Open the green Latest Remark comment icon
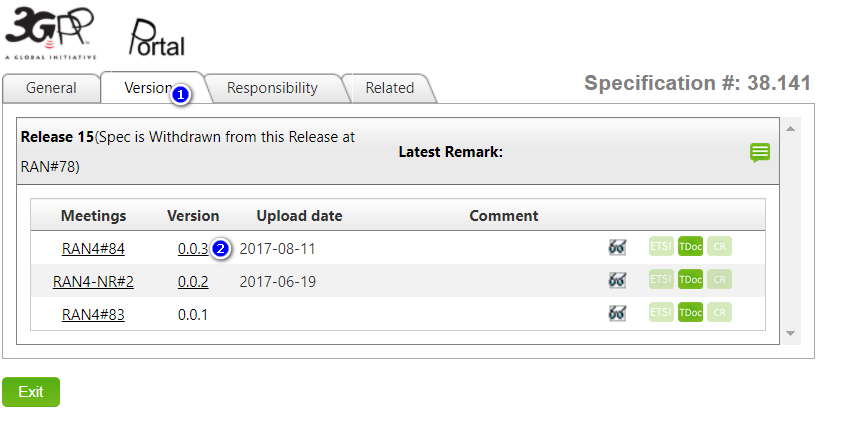This screenshot has height=428, width=844. 760,152
